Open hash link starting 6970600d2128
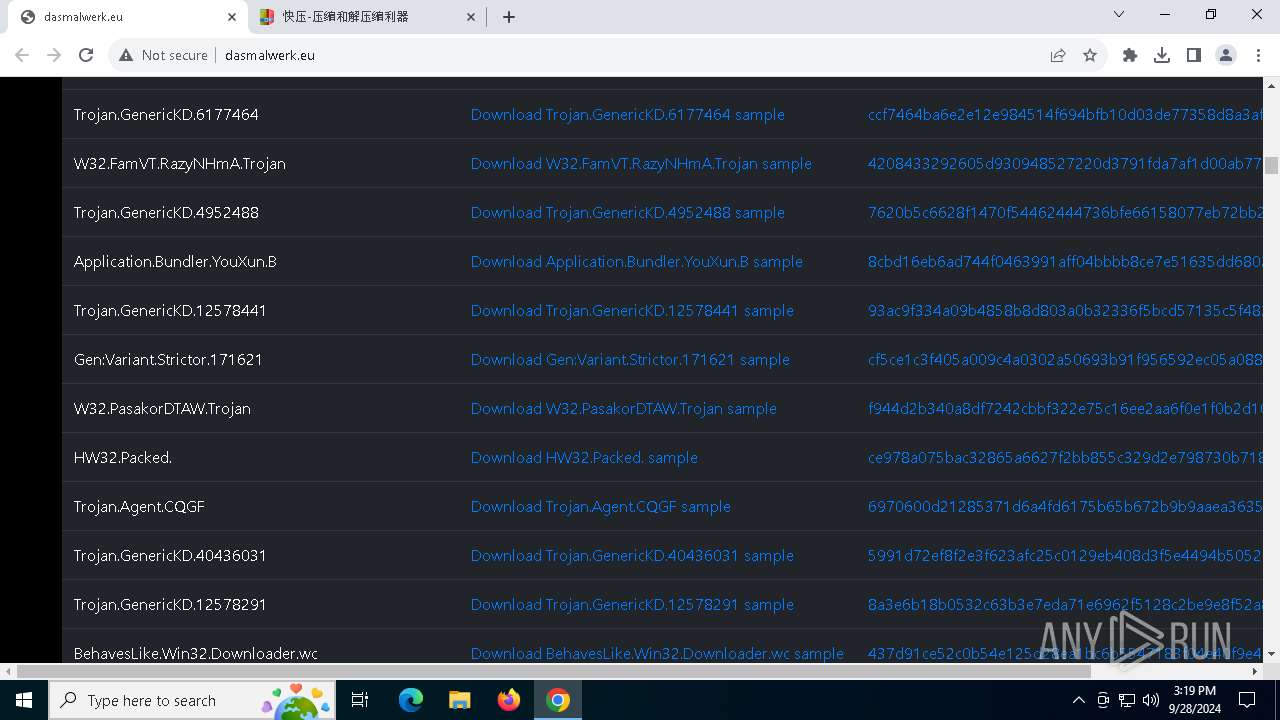This screenshot has height=720, width=1280. (x=1065, y=506)
